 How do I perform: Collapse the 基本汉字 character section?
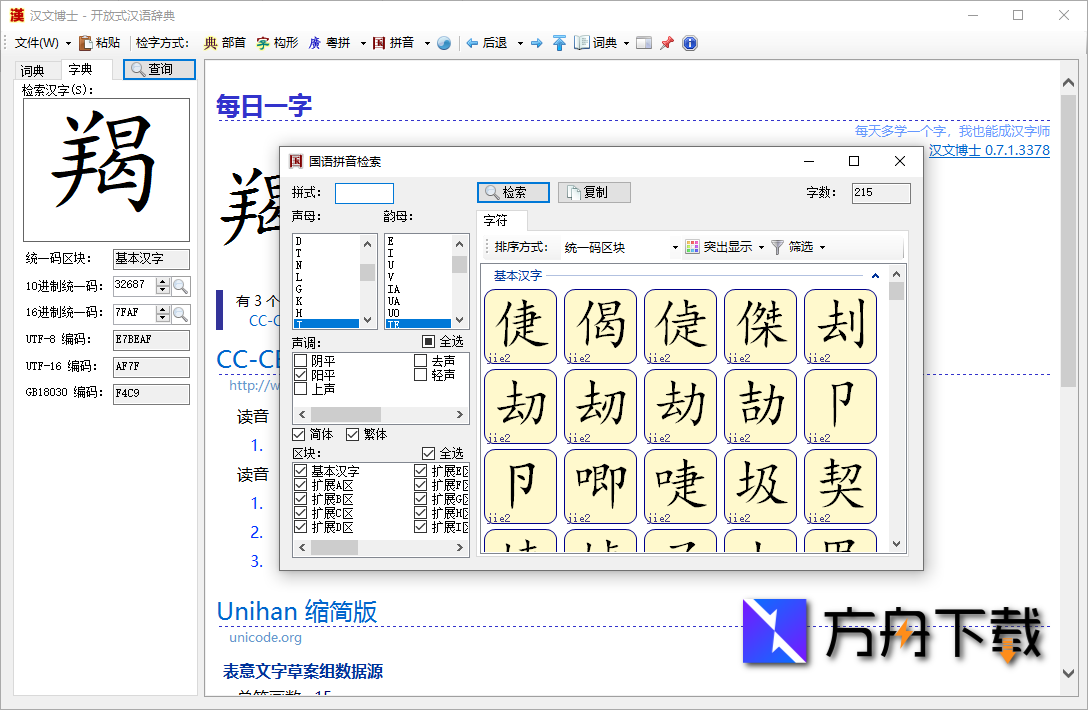(x=875, y=274)
